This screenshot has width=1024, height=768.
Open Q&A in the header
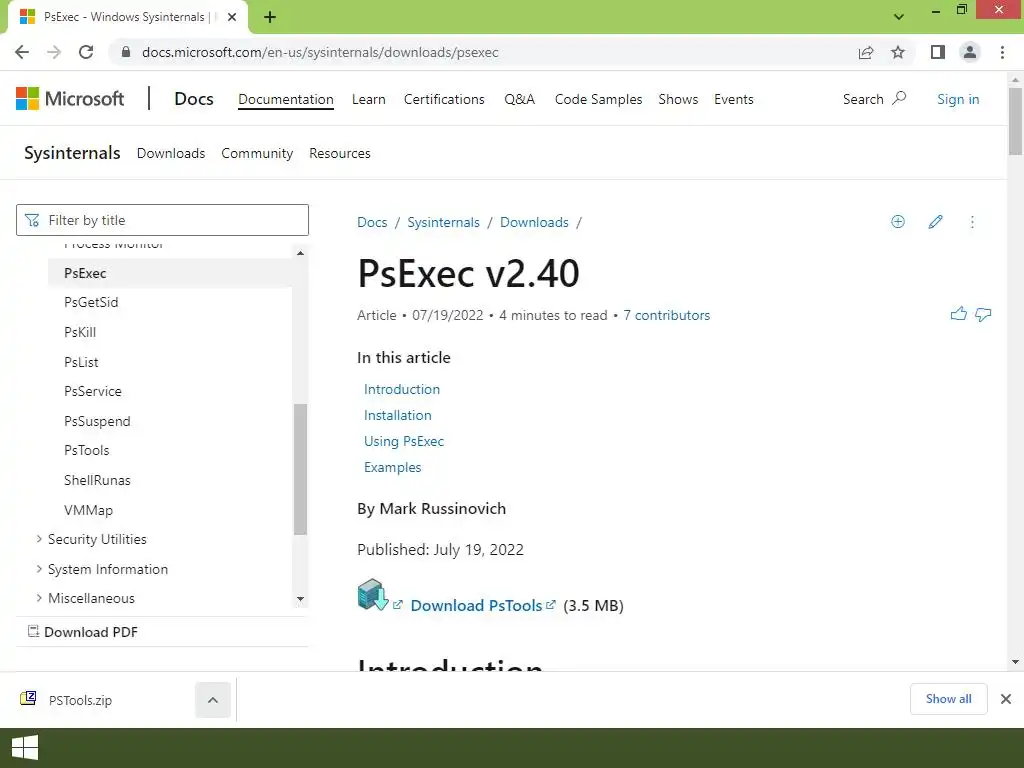click(519, 99)
